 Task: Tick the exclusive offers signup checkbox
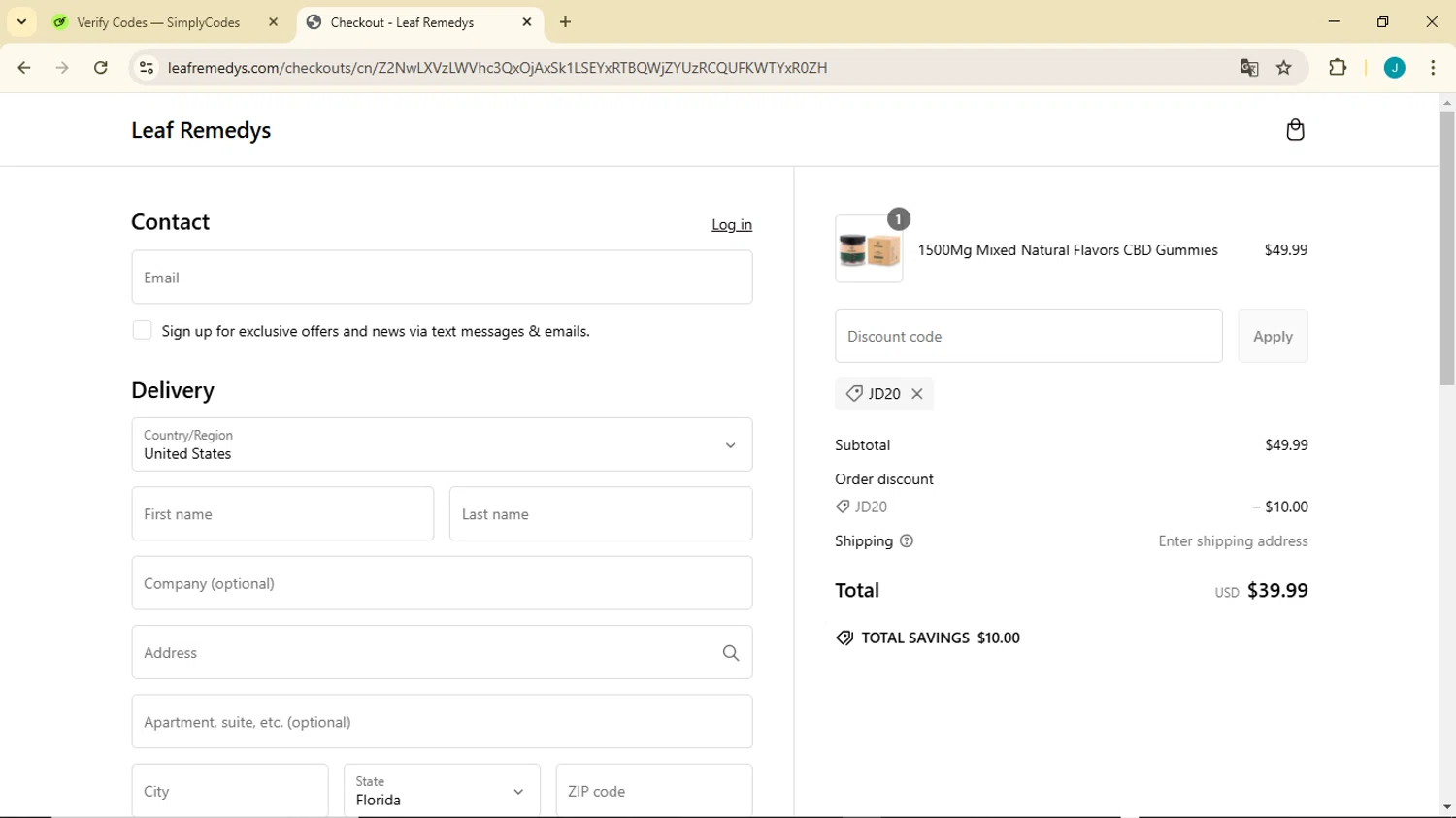point(142,331)
